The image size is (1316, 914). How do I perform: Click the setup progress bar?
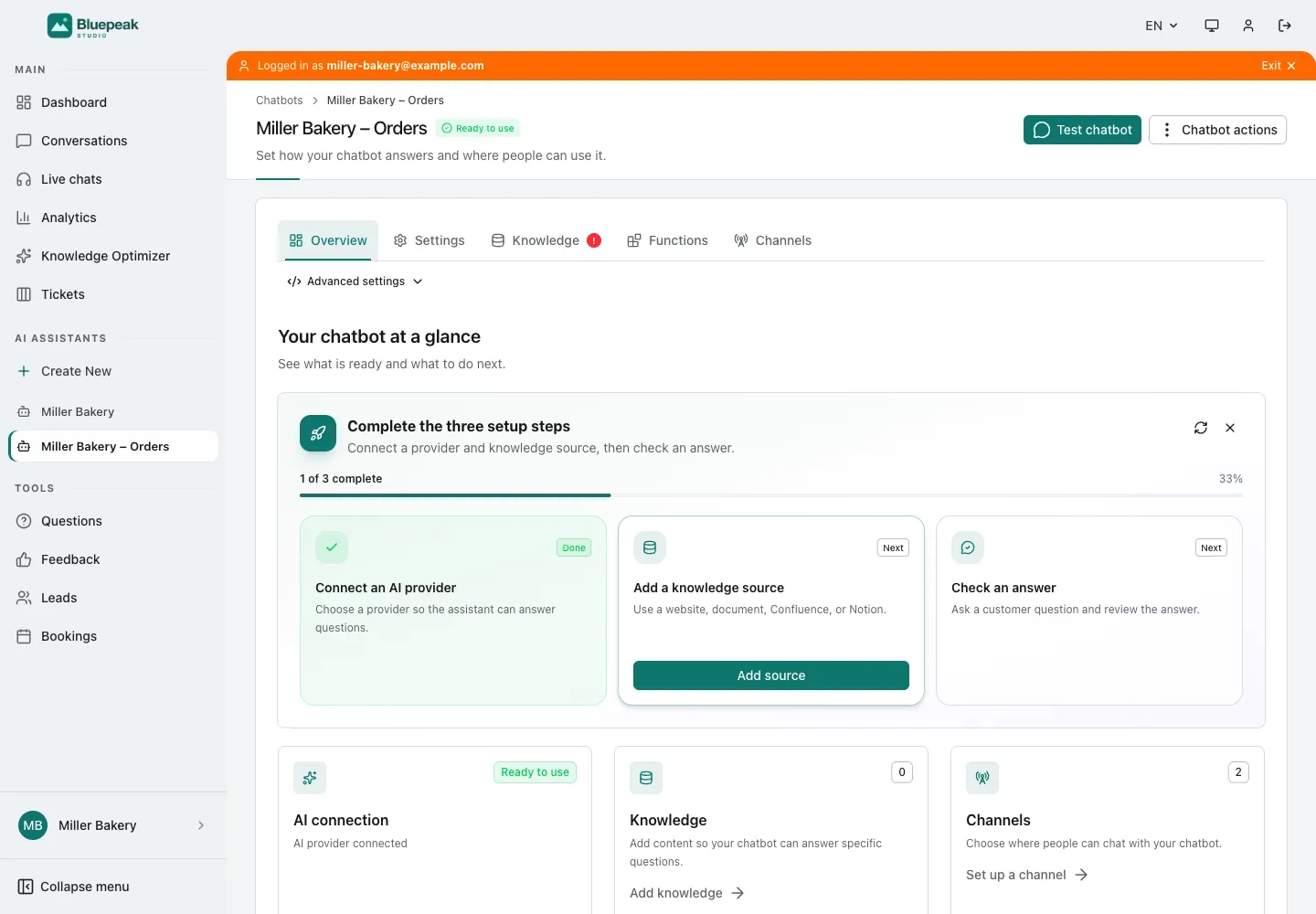771,495
